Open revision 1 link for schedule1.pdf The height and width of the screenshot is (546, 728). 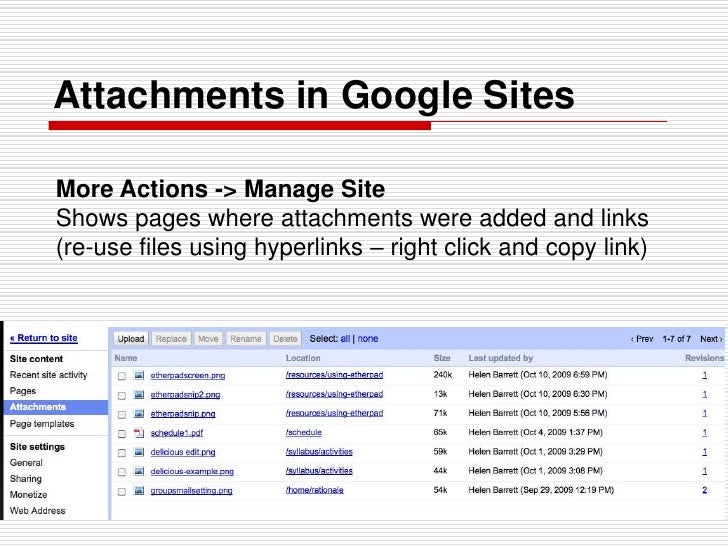[x=704, y=433]
